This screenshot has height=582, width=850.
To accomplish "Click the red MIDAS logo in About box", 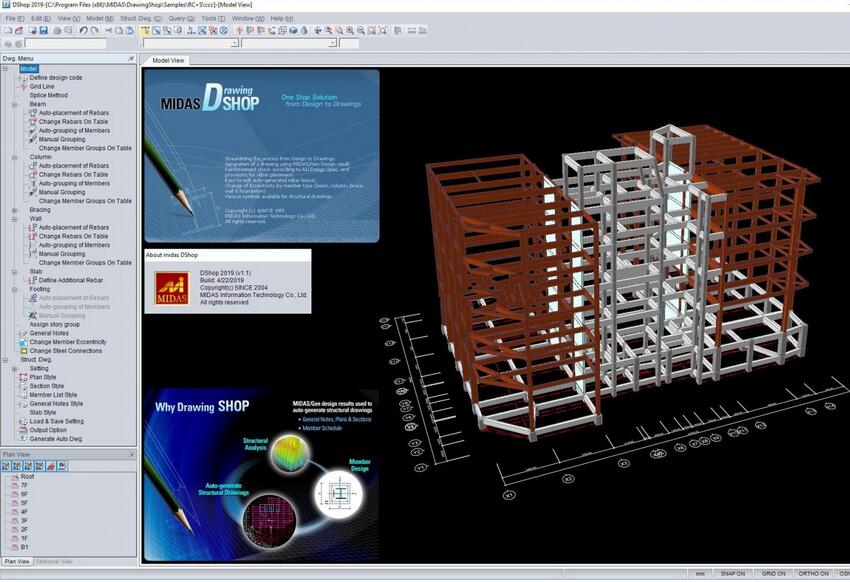I will [x=172, y=288].
